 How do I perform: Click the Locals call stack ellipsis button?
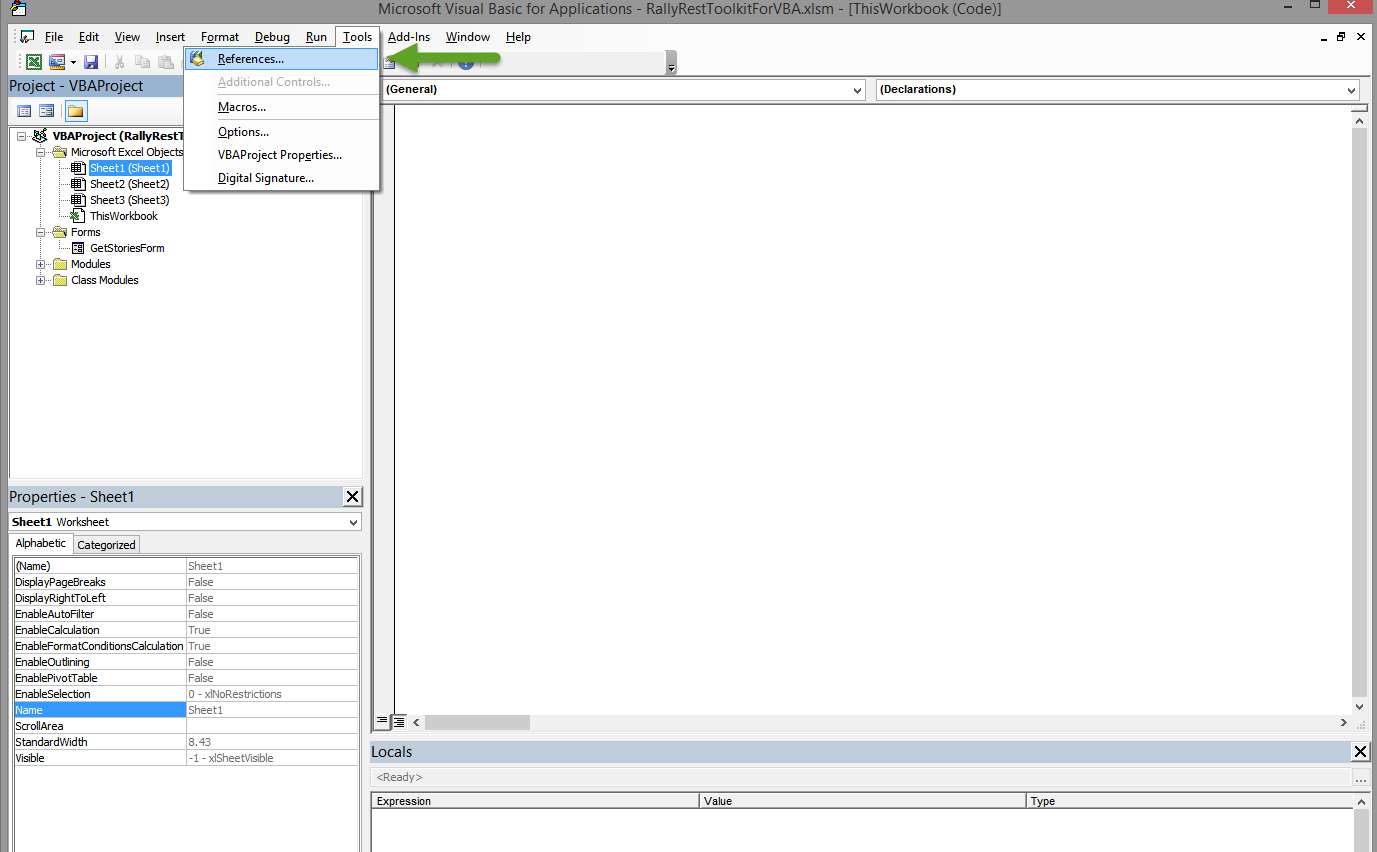pyautogui.click(x=1361, y=778)
